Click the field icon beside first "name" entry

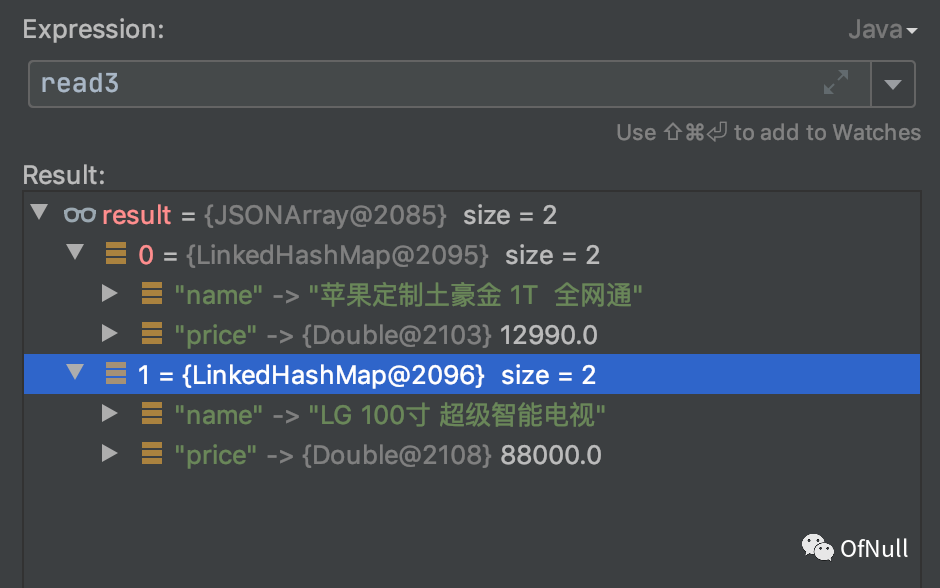152,295
